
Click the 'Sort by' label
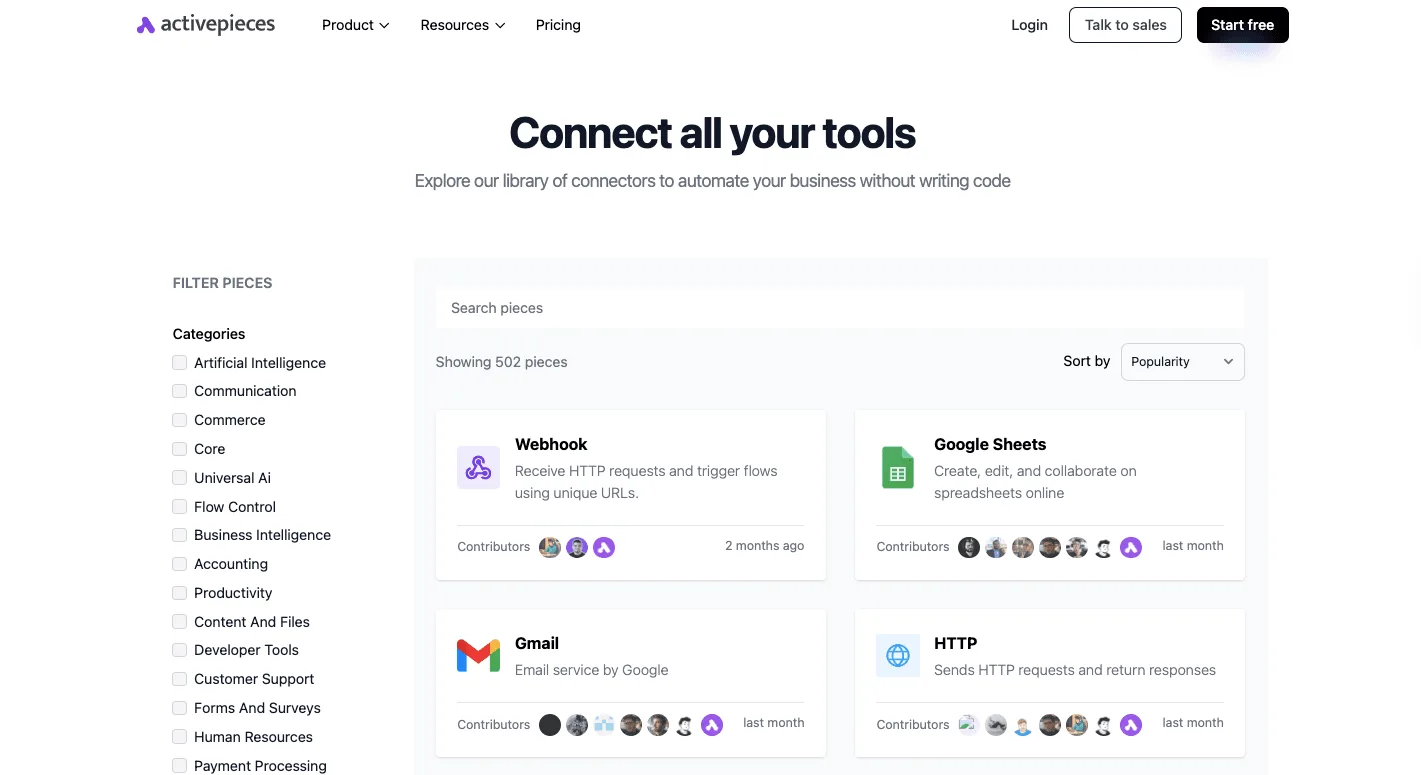1086,361
